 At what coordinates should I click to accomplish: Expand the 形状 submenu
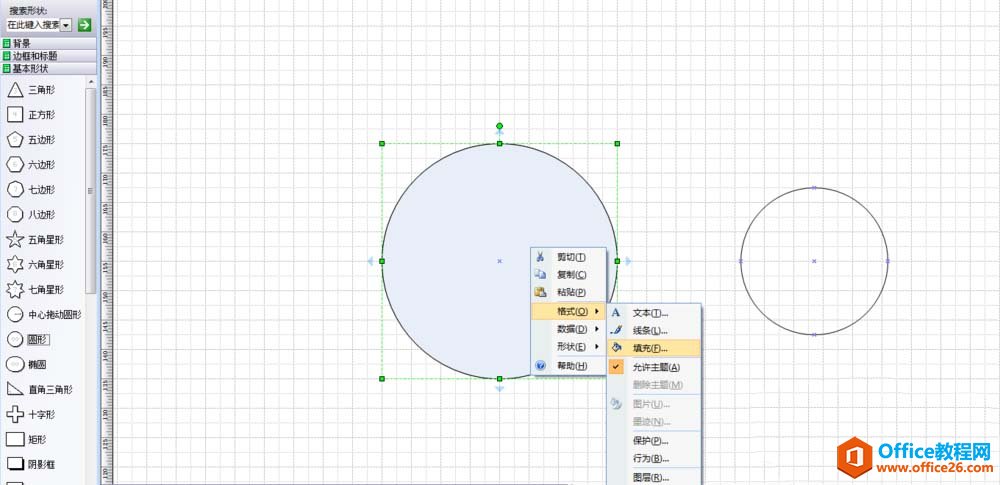[x=574, y=347]
